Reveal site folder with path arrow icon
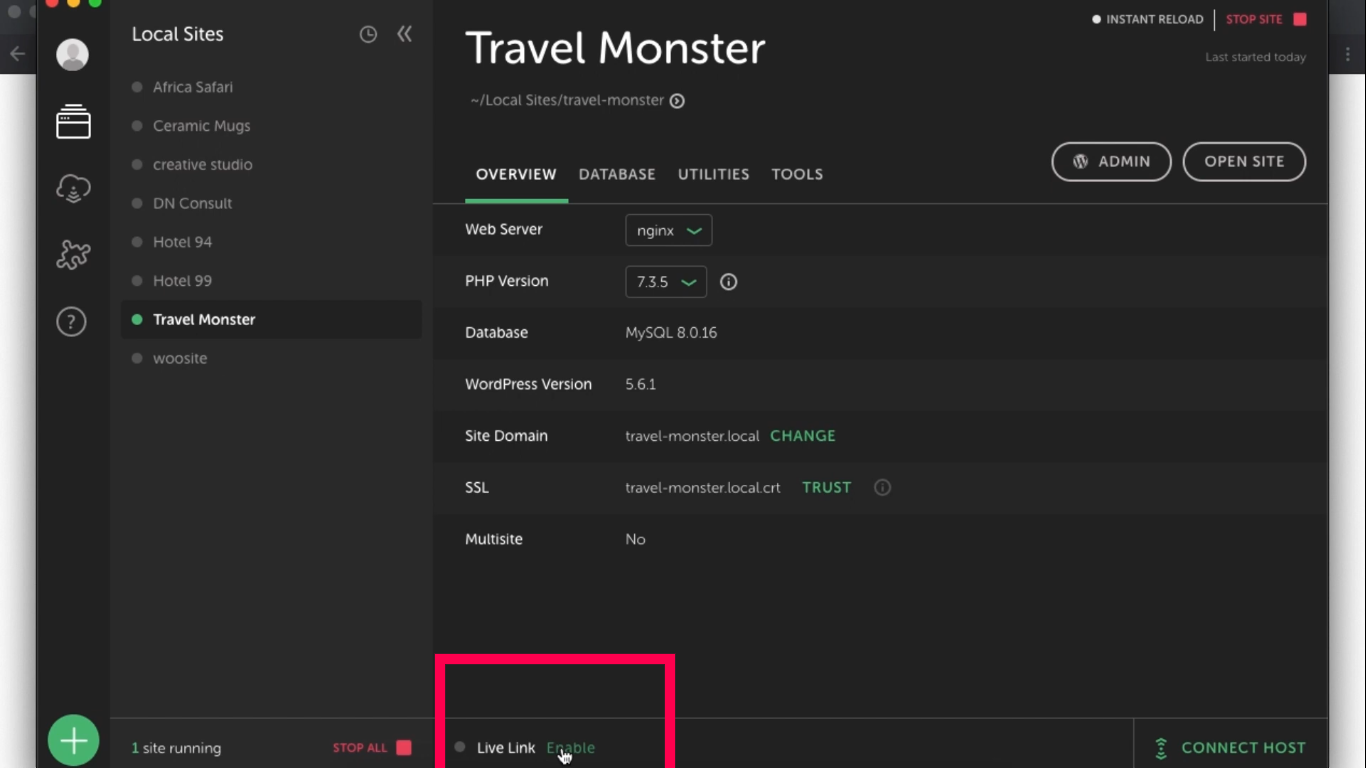 click(x=677, y=101)
